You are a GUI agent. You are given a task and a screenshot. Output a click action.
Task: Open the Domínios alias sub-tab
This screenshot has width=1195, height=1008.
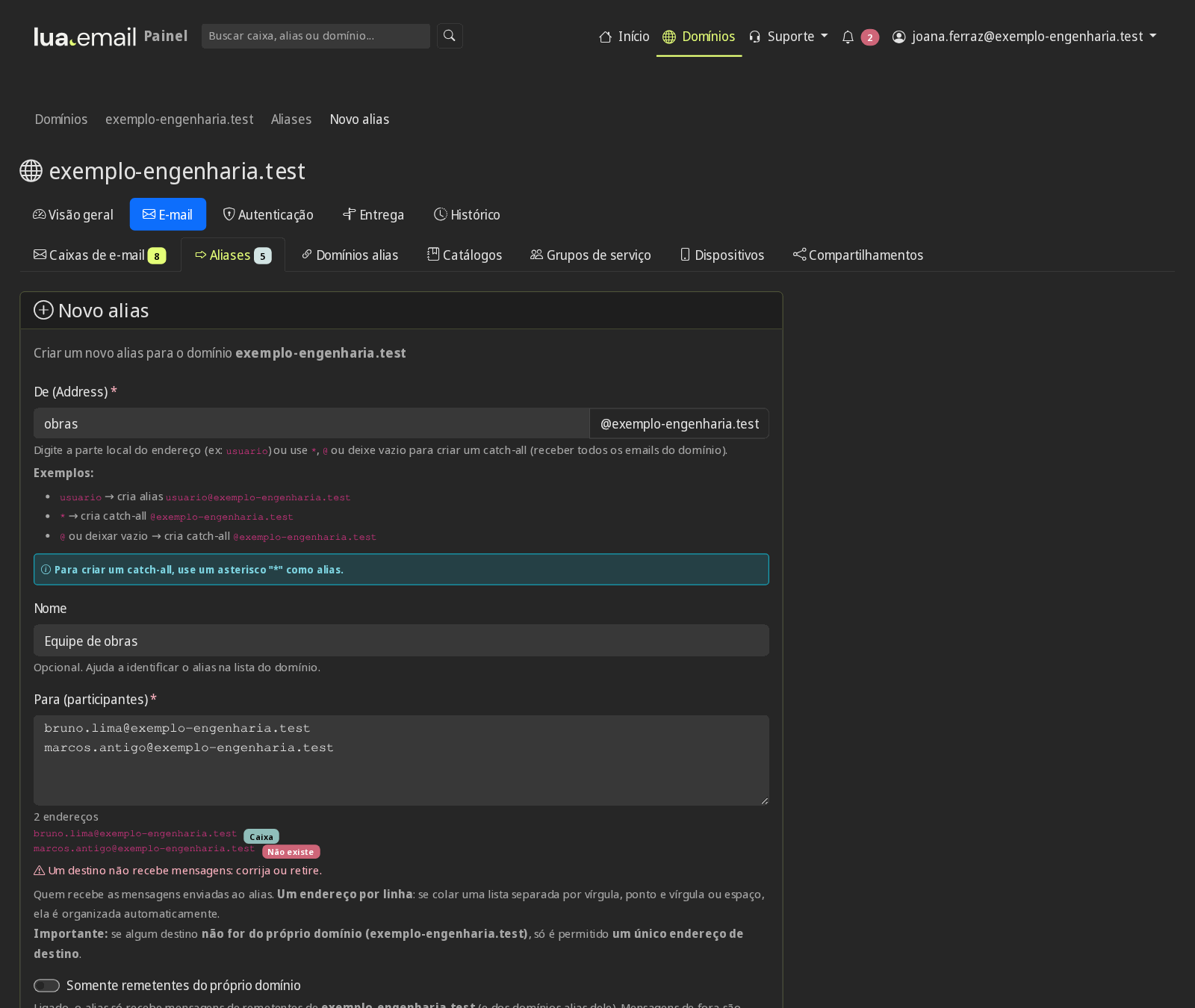click(x=350, y=255)
